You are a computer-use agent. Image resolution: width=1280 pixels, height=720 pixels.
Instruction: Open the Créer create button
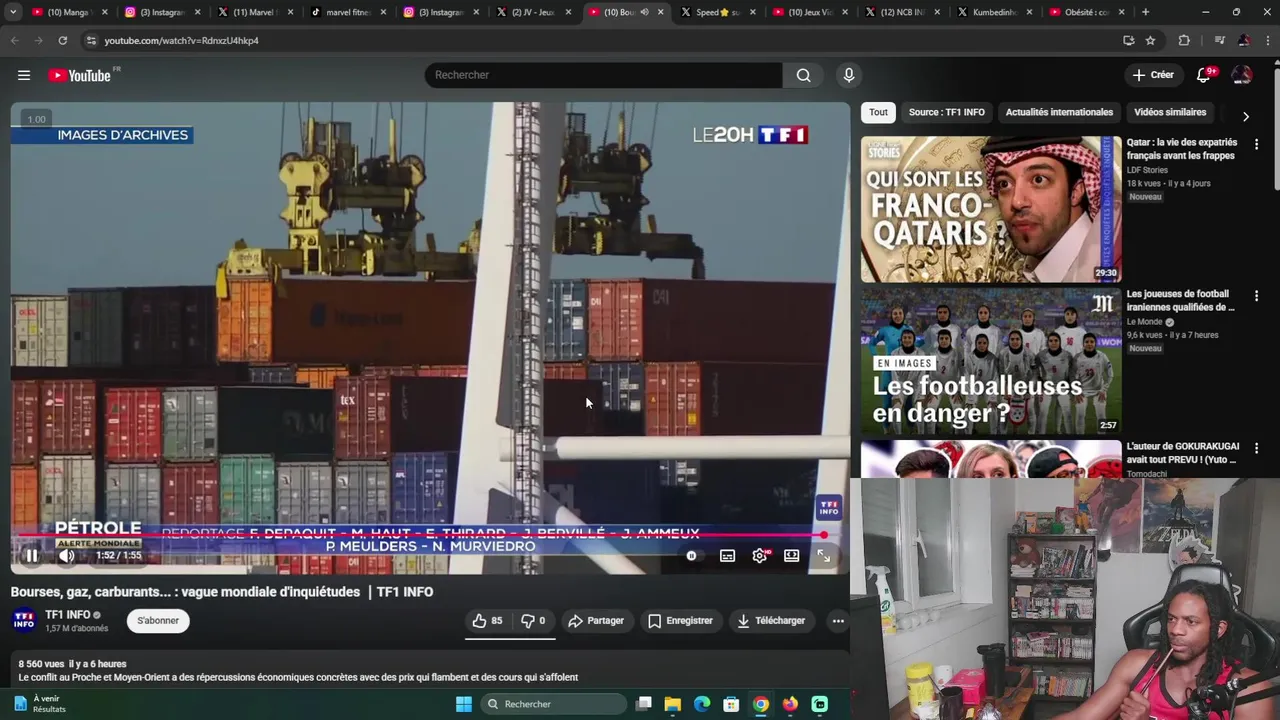(1153, 75)
